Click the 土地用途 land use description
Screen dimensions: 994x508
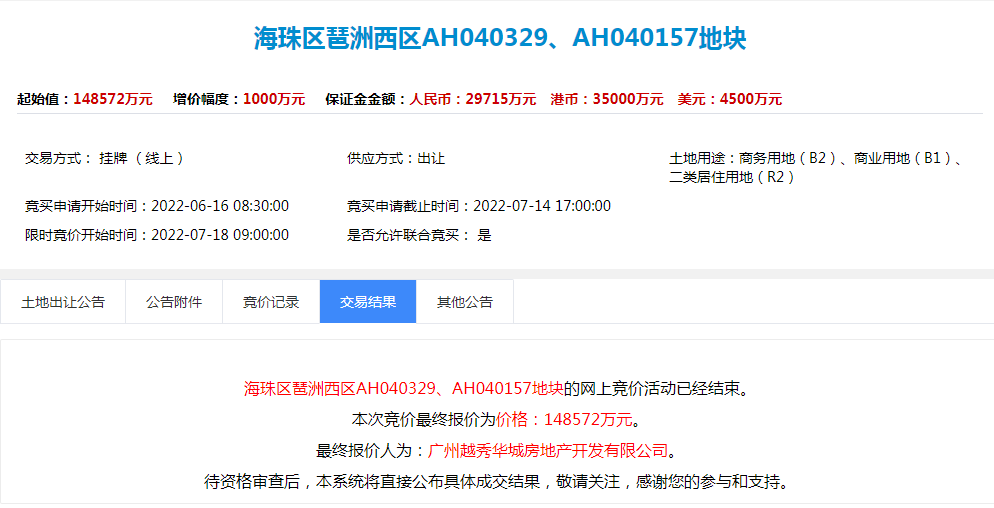pyautogui.click(x=816, y=167)
